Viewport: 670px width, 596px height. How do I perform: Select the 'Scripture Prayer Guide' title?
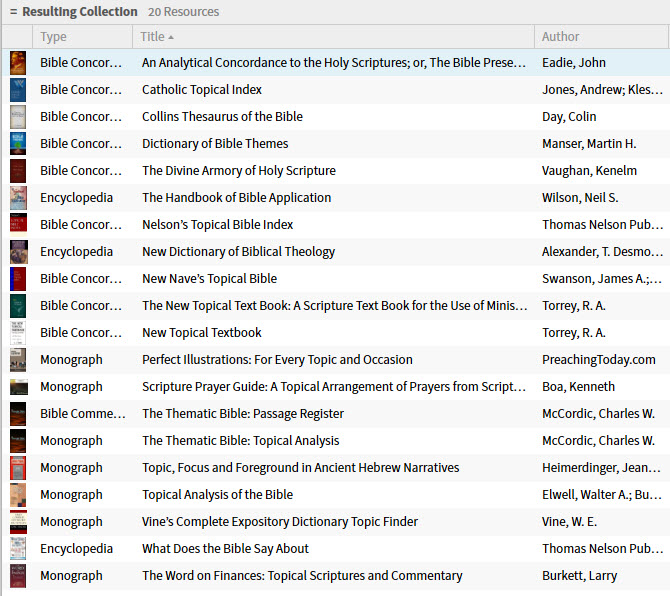(334, 387)
